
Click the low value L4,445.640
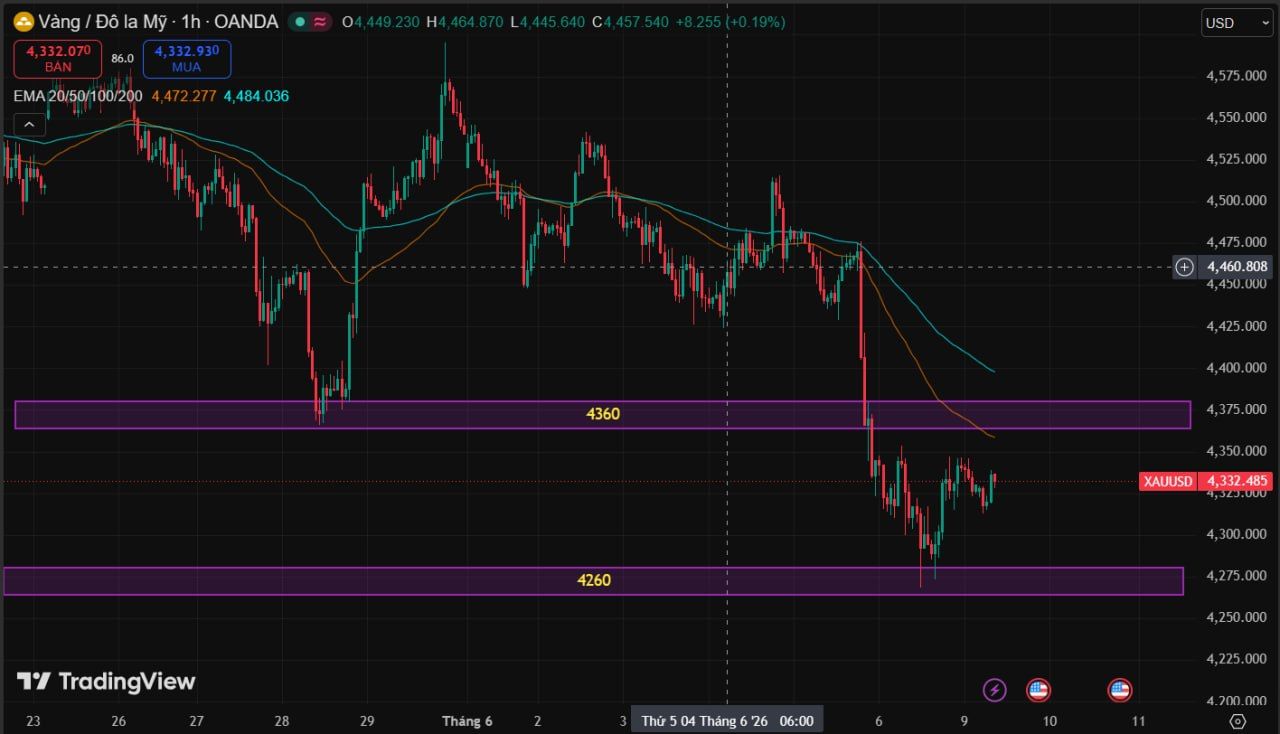[547, 21]
